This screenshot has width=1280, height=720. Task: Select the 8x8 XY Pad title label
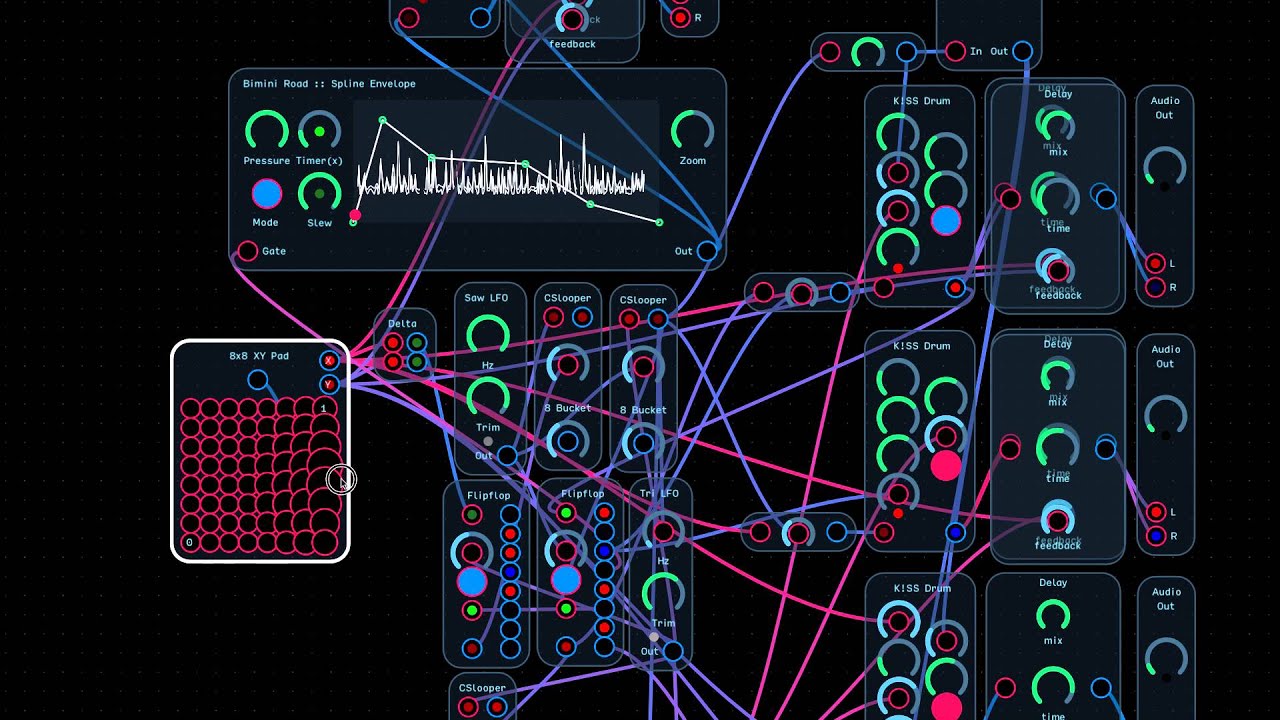[x=259, y=356]
